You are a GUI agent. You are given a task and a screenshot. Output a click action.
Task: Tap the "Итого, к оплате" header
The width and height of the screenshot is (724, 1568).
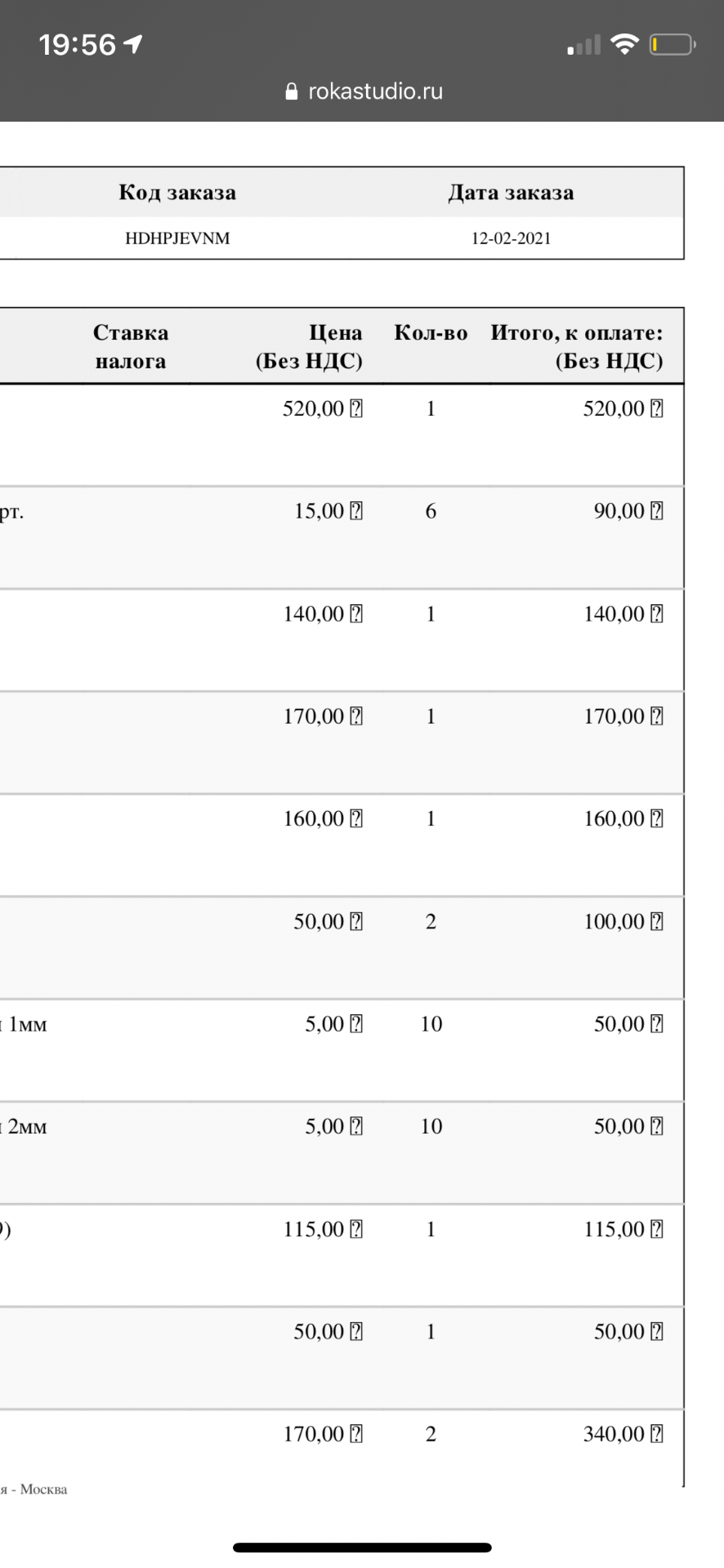pyautogui.click(x=577, y=346)
